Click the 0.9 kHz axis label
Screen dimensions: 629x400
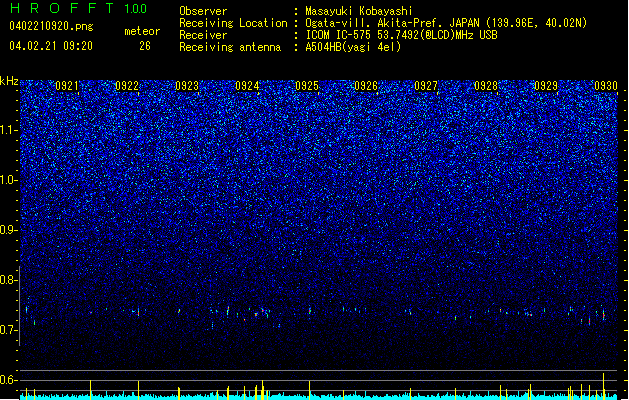pyautogui.click(x=9, y=230)
